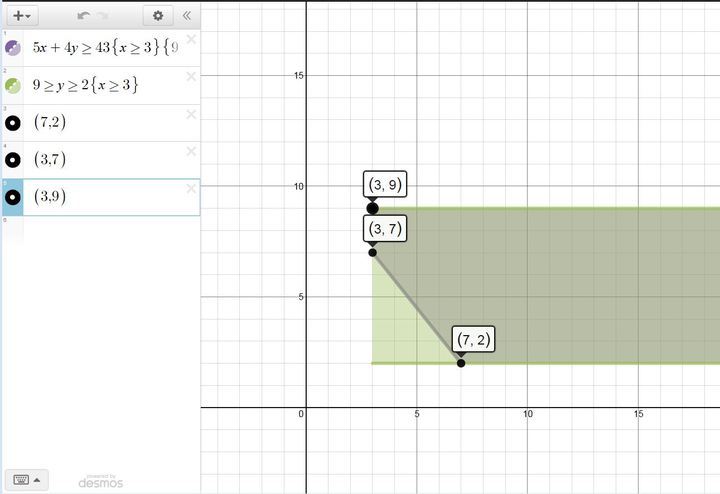Delete the 5x+4y≥43 expression
The image size is (720, 494).
(190, 39)
